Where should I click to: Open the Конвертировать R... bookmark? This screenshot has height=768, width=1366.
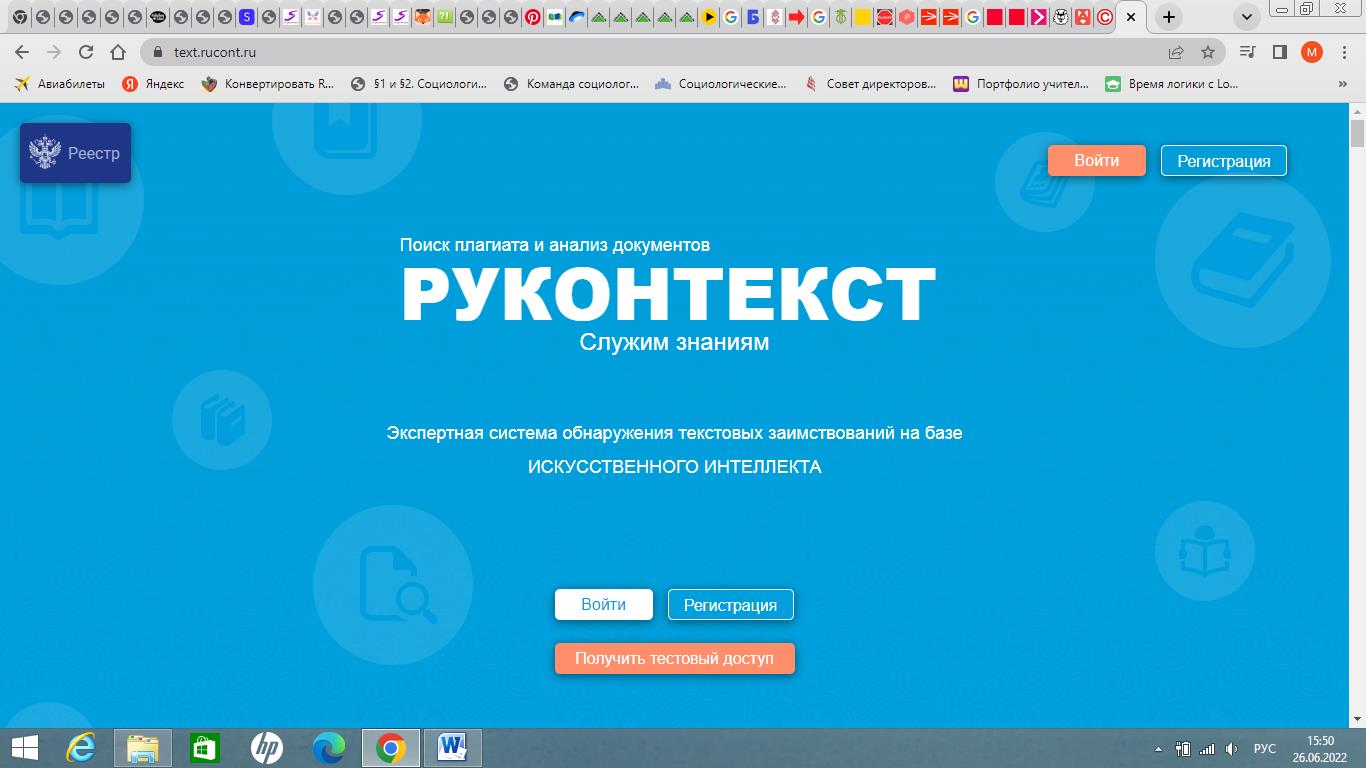(x=268, y=84)
